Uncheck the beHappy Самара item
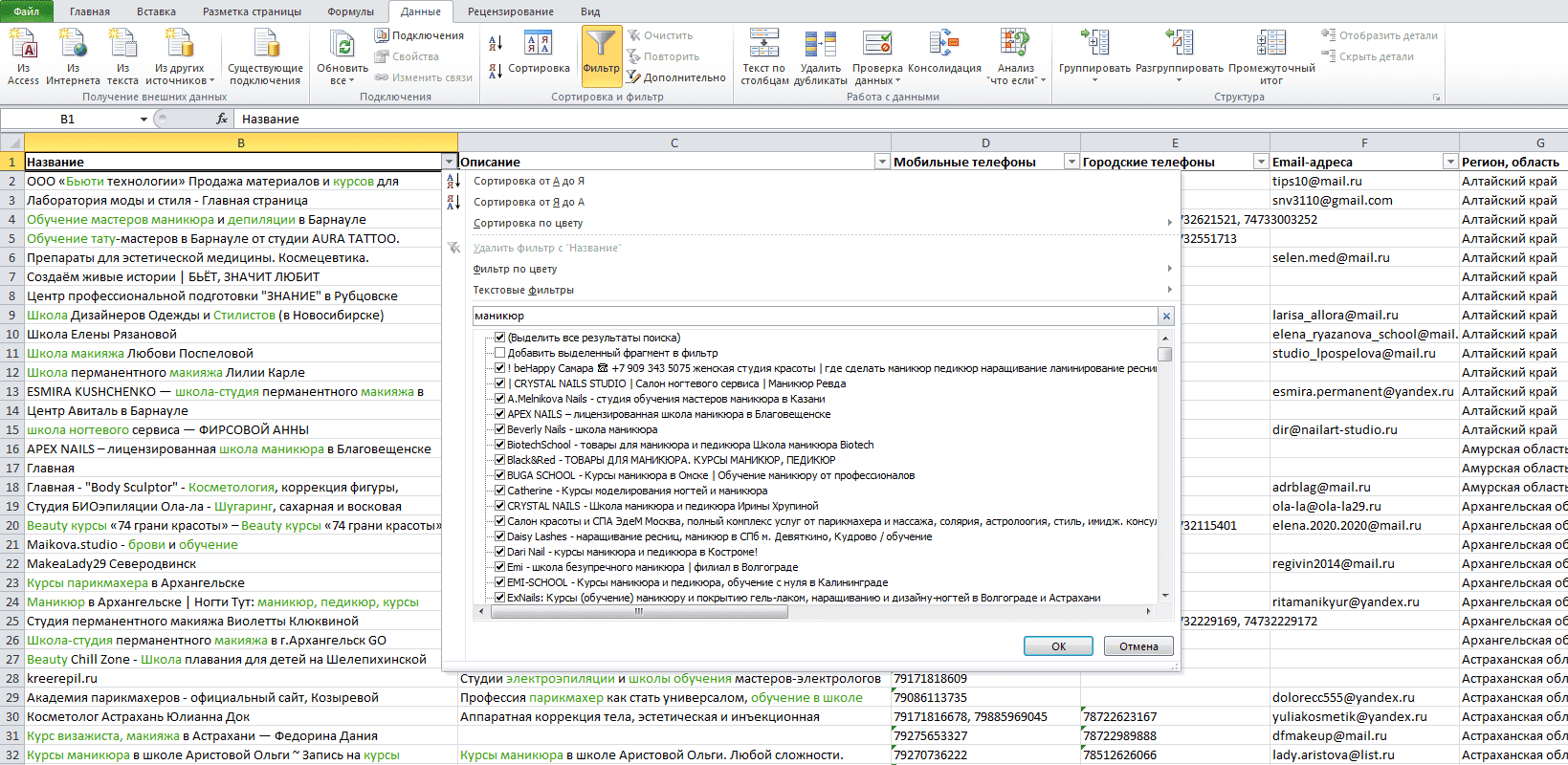 [499, 368]
